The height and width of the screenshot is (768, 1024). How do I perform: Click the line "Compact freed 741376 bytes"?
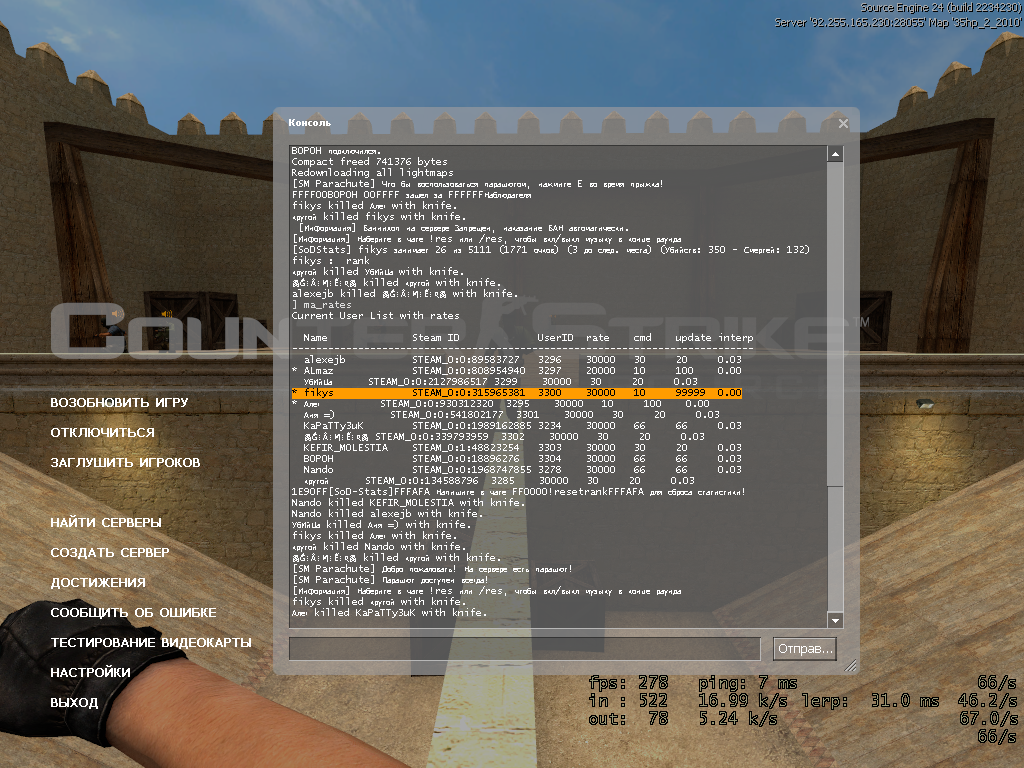(x=370, y=161)
